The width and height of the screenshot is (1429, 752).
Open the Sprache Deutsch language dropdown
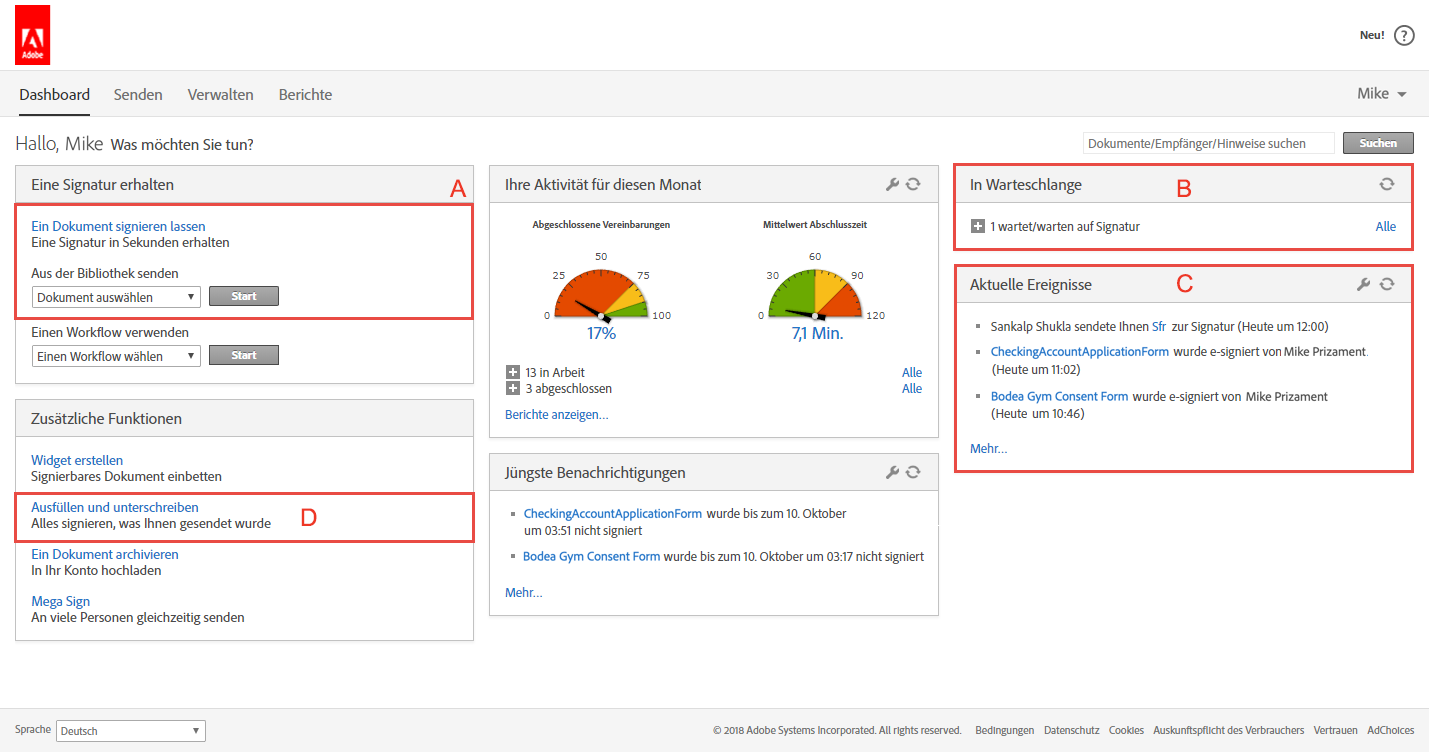tap(131, 731)
